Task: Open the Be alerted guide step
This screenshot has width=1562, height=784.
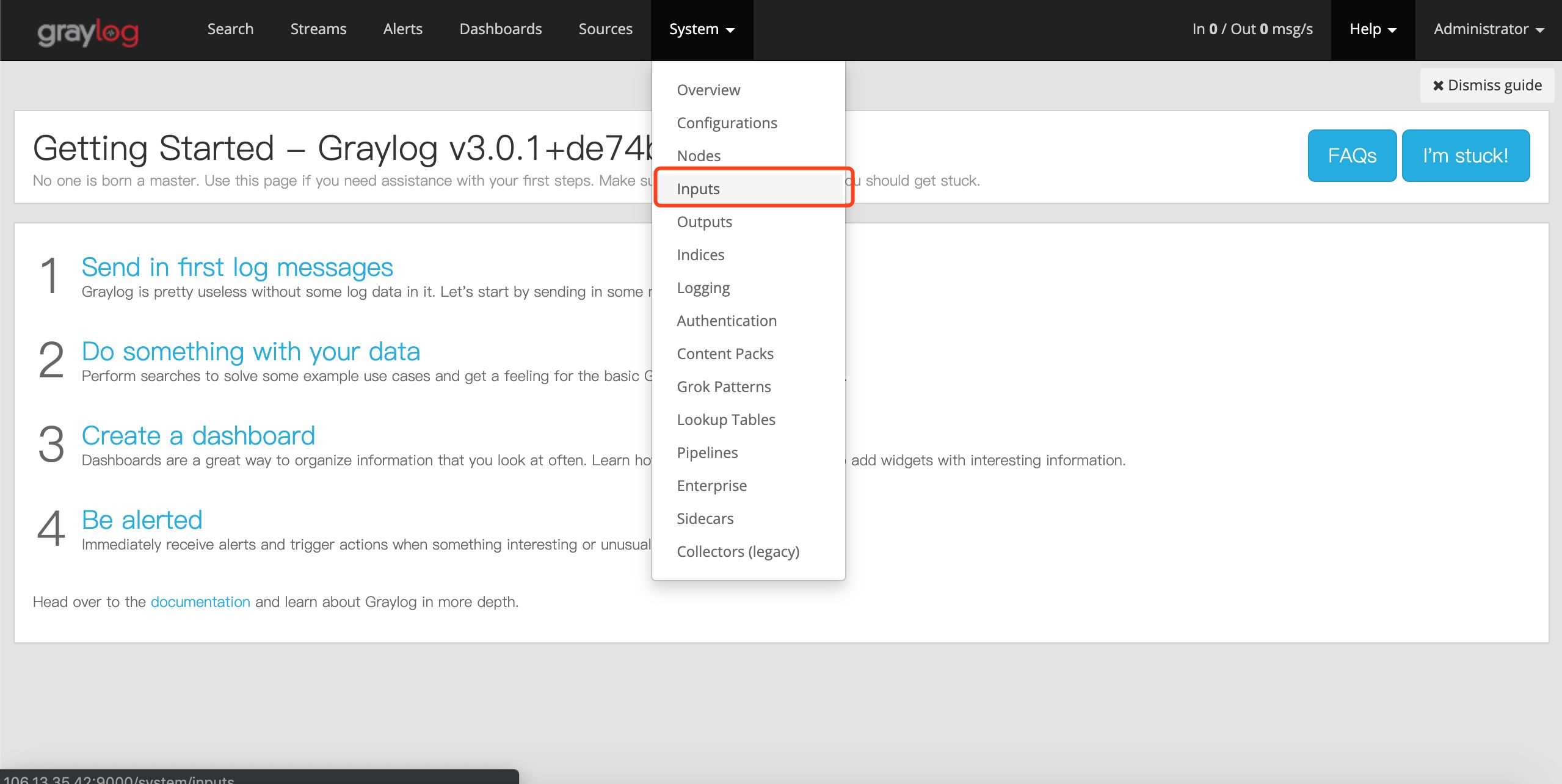Action: 142,520
